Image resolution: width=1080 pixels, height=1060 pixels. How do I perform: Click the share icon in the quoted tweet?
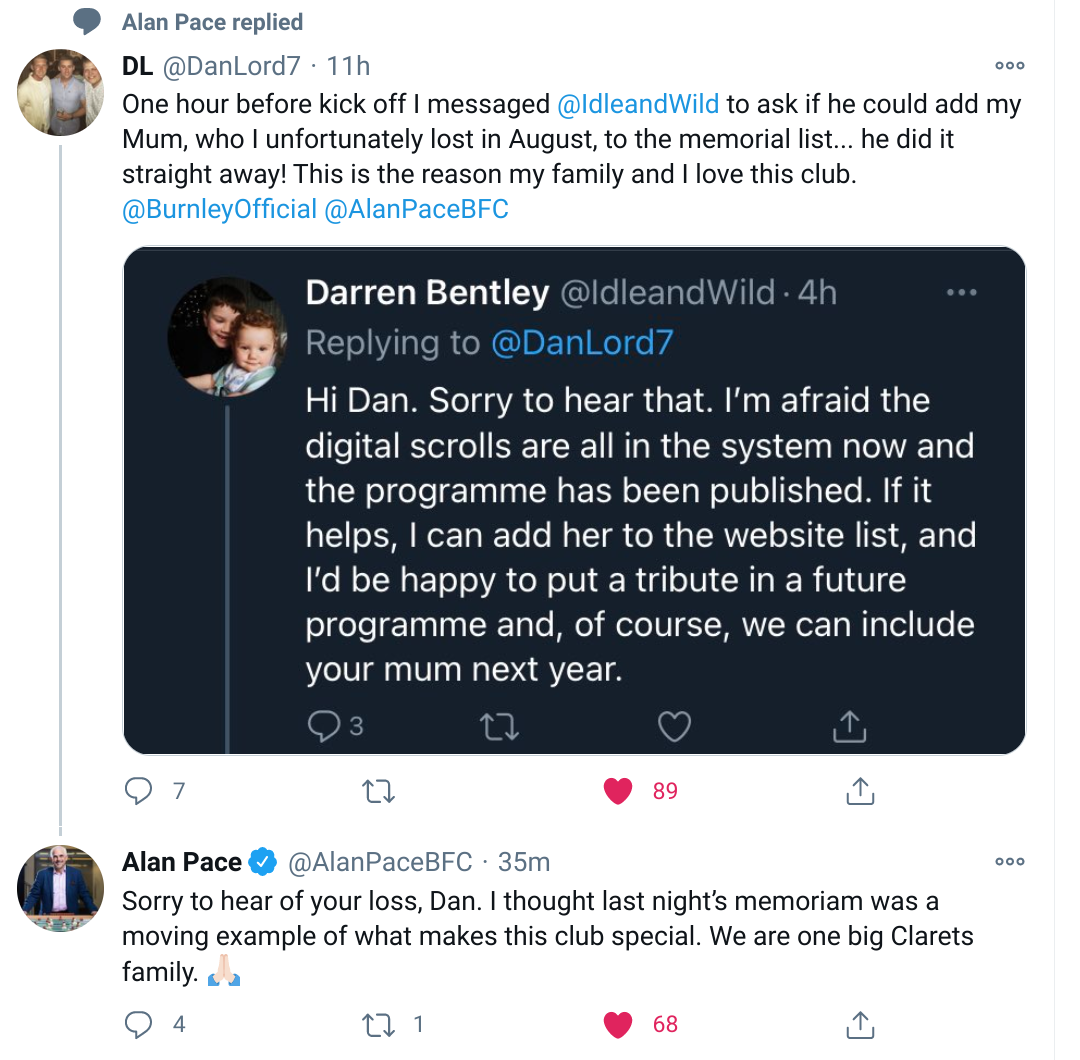point(848,726)
